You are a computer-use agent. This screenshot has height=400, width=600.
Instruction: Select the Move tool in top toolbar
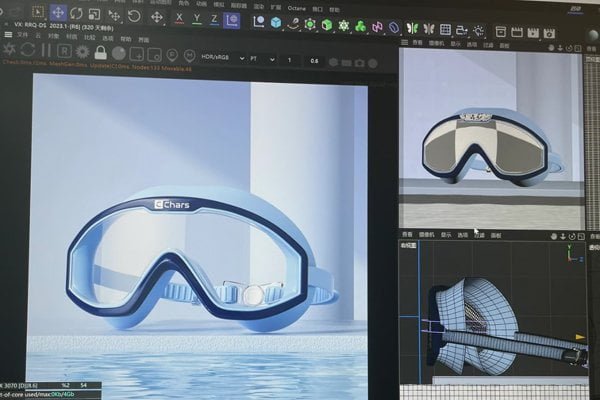[59, 14]
